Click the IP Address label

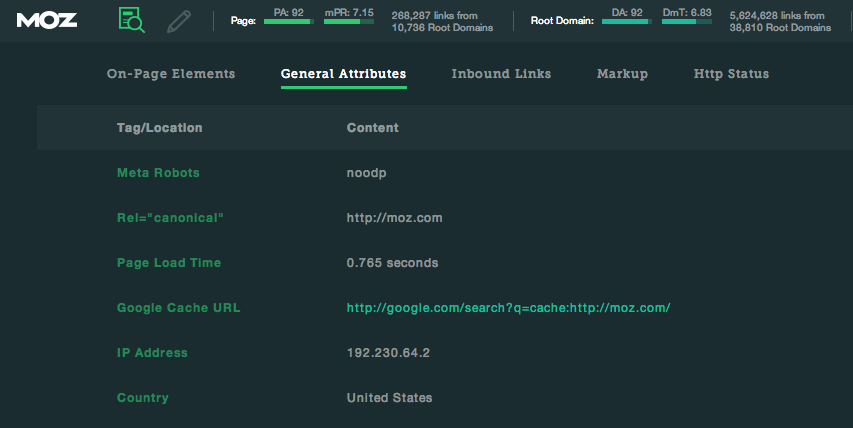pos(152,353)
